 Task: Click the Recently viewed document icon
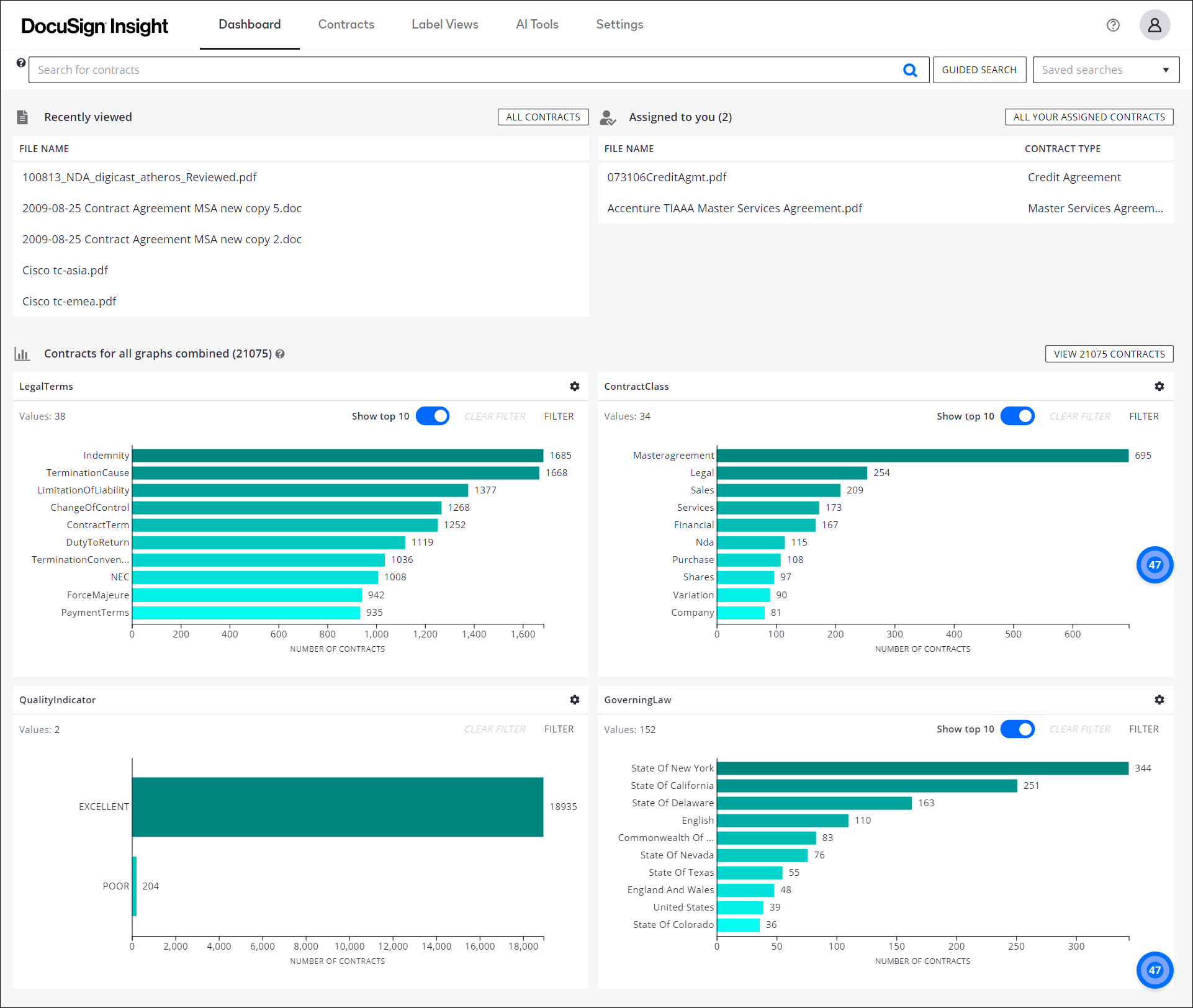[x=22, y=117]
